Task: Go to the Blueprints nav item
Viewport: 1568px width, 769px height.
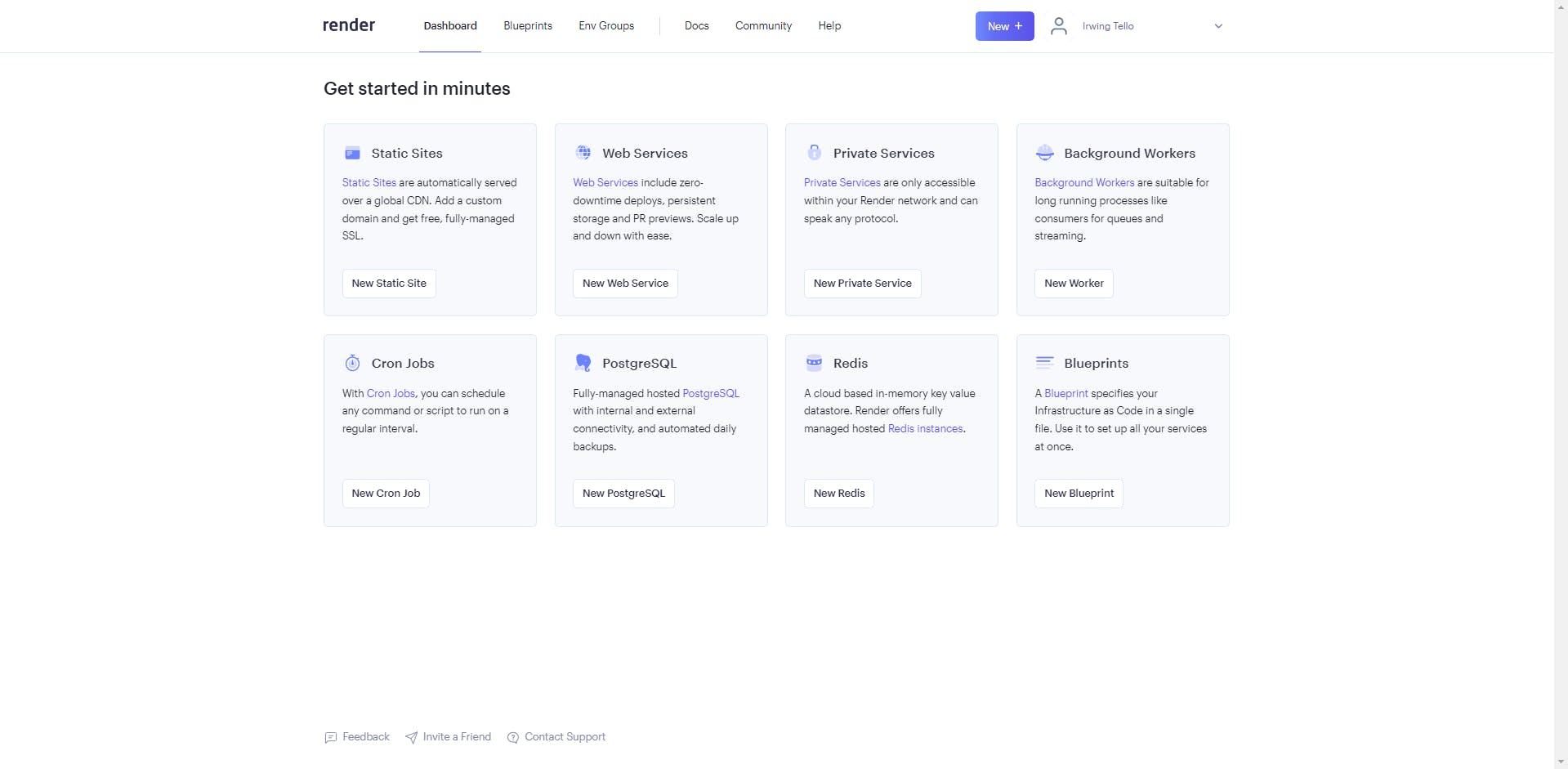Action: (528, 26)
